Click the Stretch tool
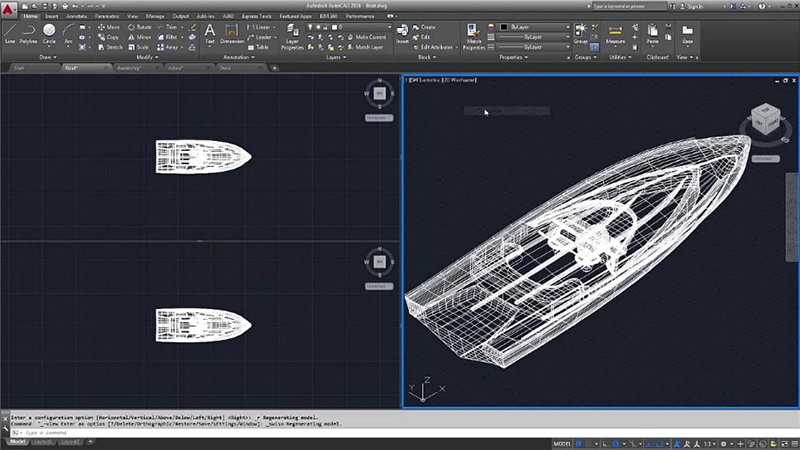 (x=110, y=47)
